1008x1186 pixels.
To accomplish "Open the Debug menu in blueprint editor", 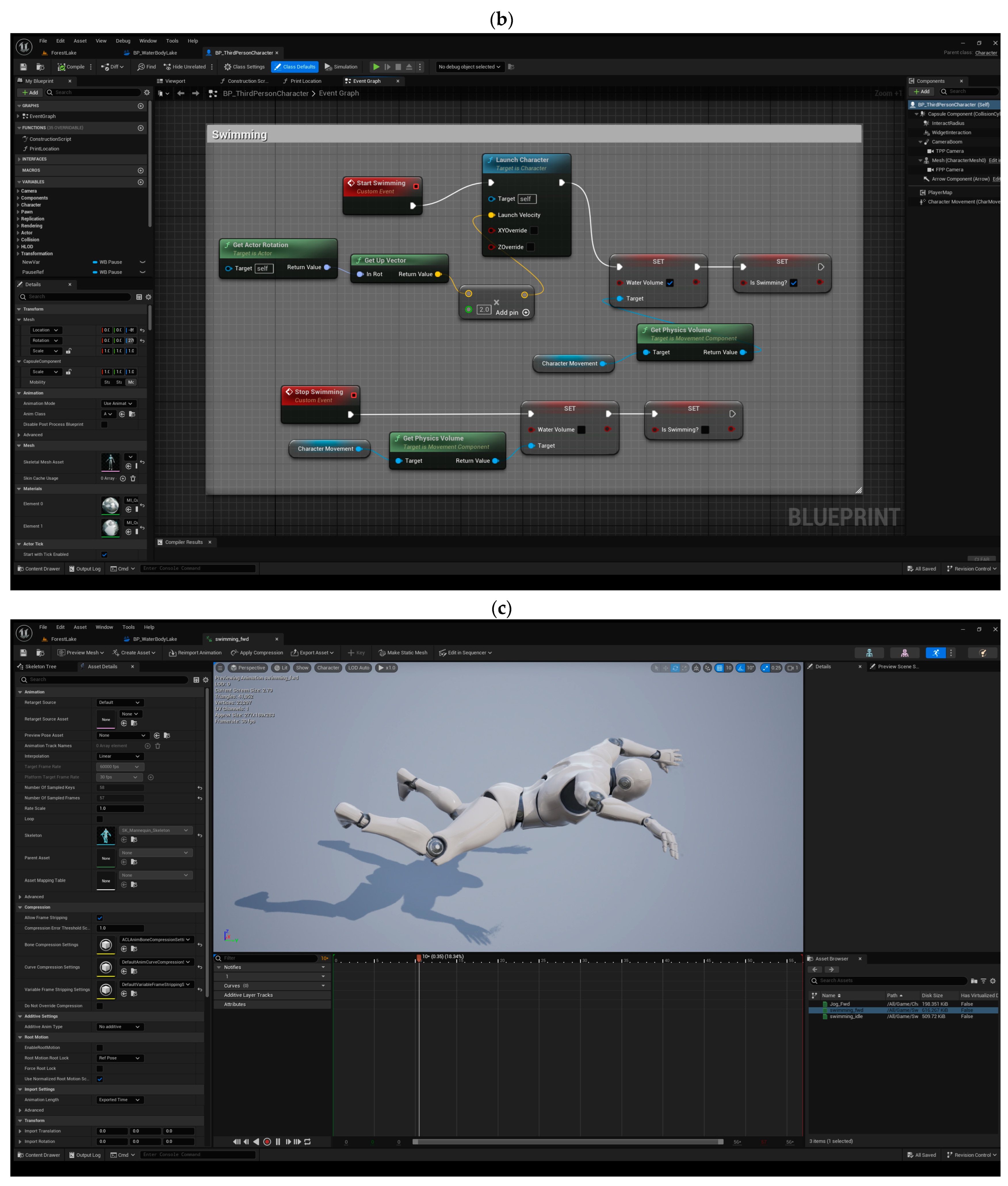I will [123, 41].
